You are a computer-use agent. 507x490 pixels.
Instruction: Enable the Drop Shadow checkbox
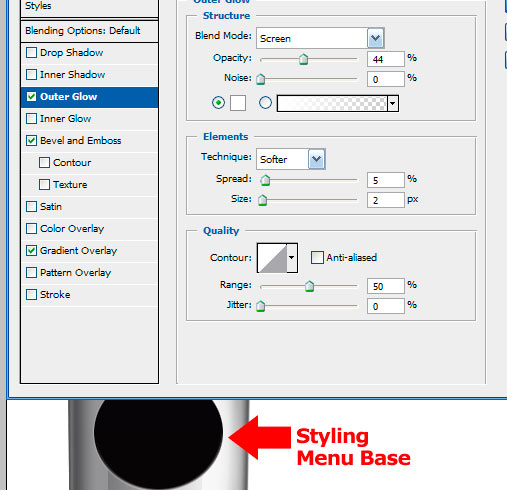[31, 53]
